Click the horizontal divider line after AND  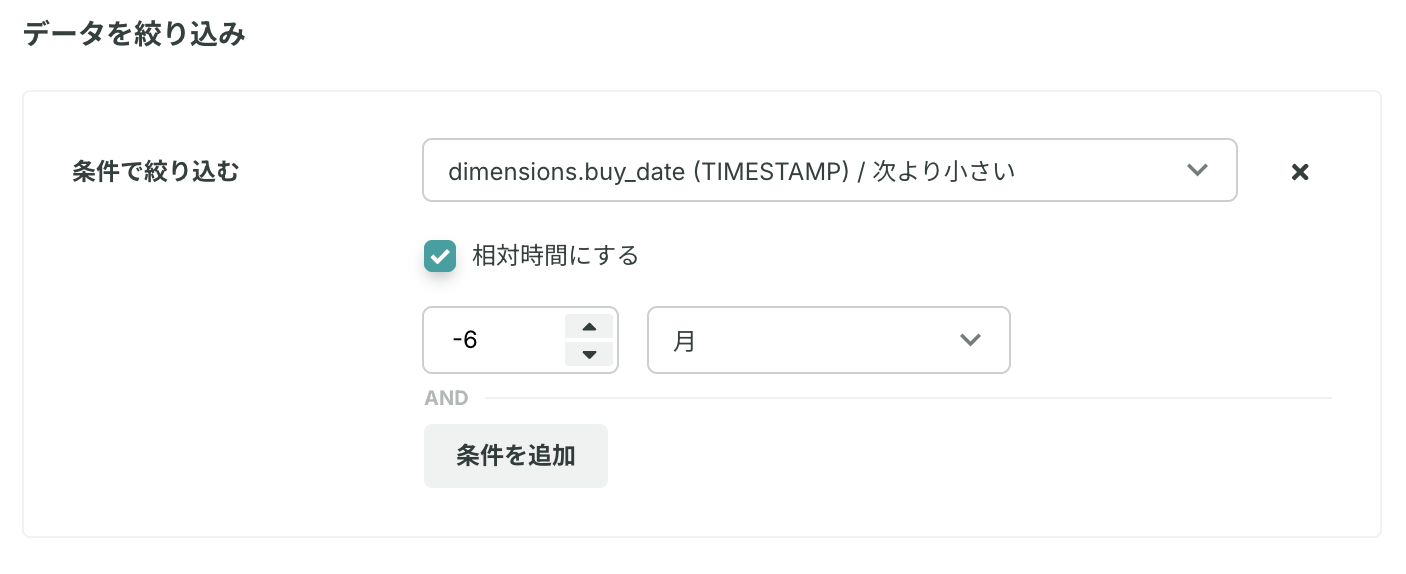pos(908,398)
